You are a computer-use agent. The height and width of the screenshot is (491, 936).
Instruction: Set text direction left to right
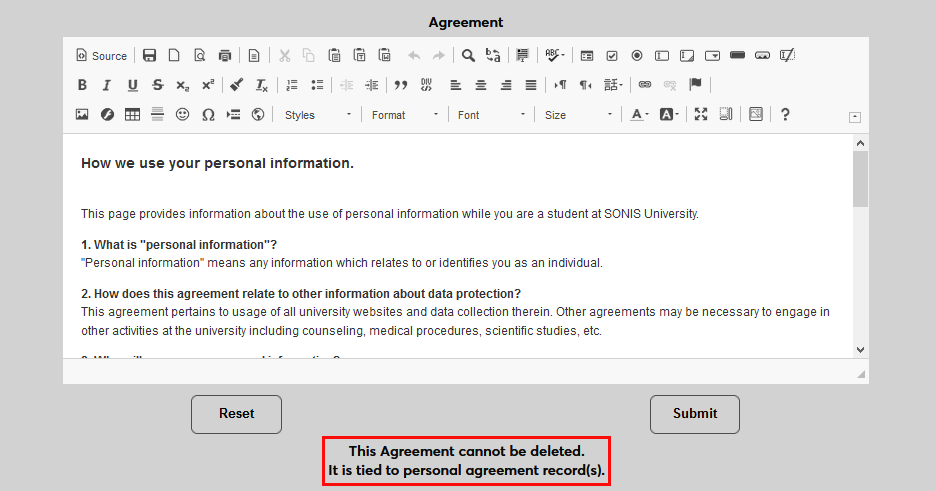(560, 85)
